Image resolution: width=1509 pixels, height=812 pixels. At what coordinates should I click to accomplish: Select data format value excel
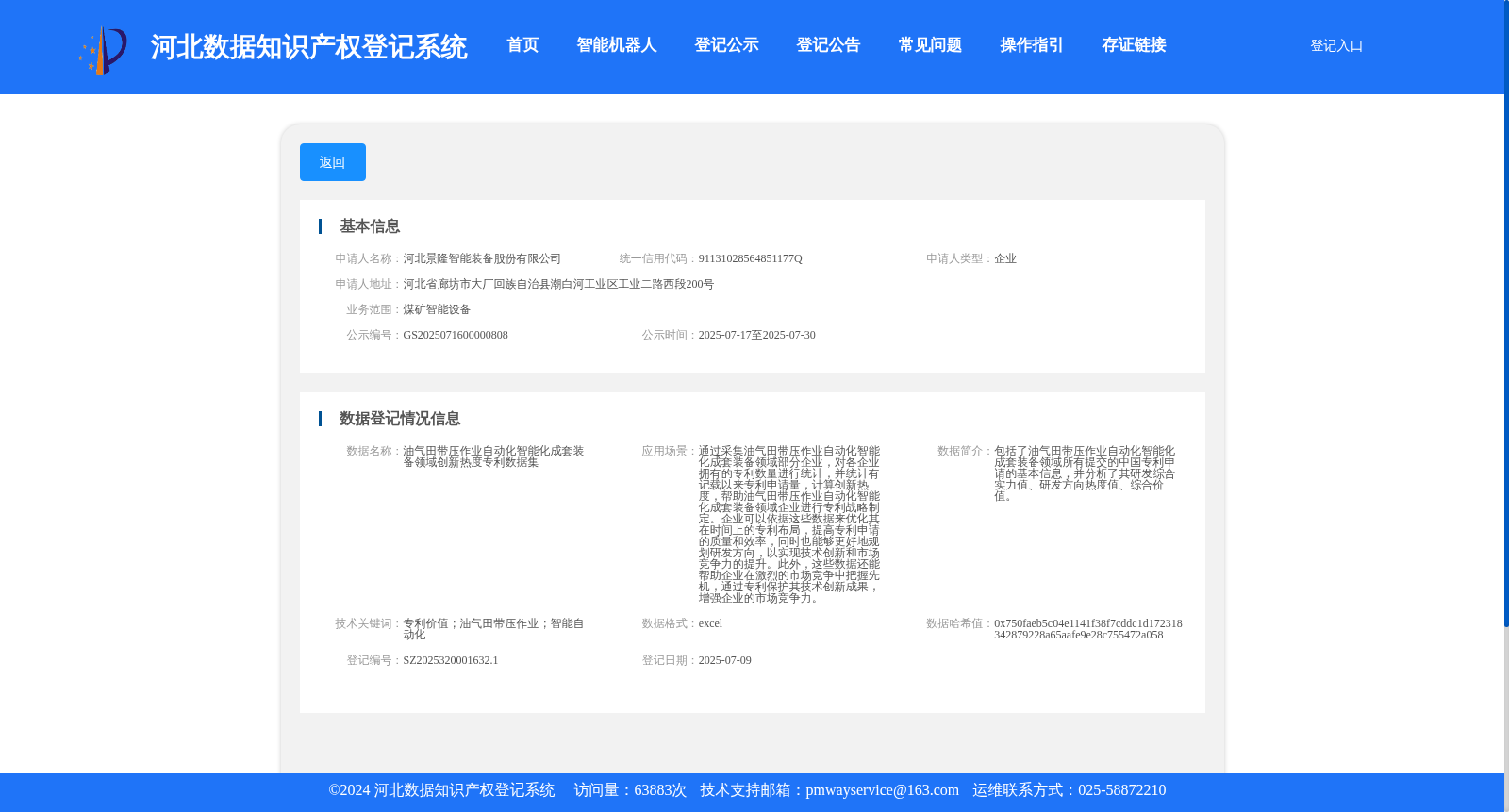[710, 623]
